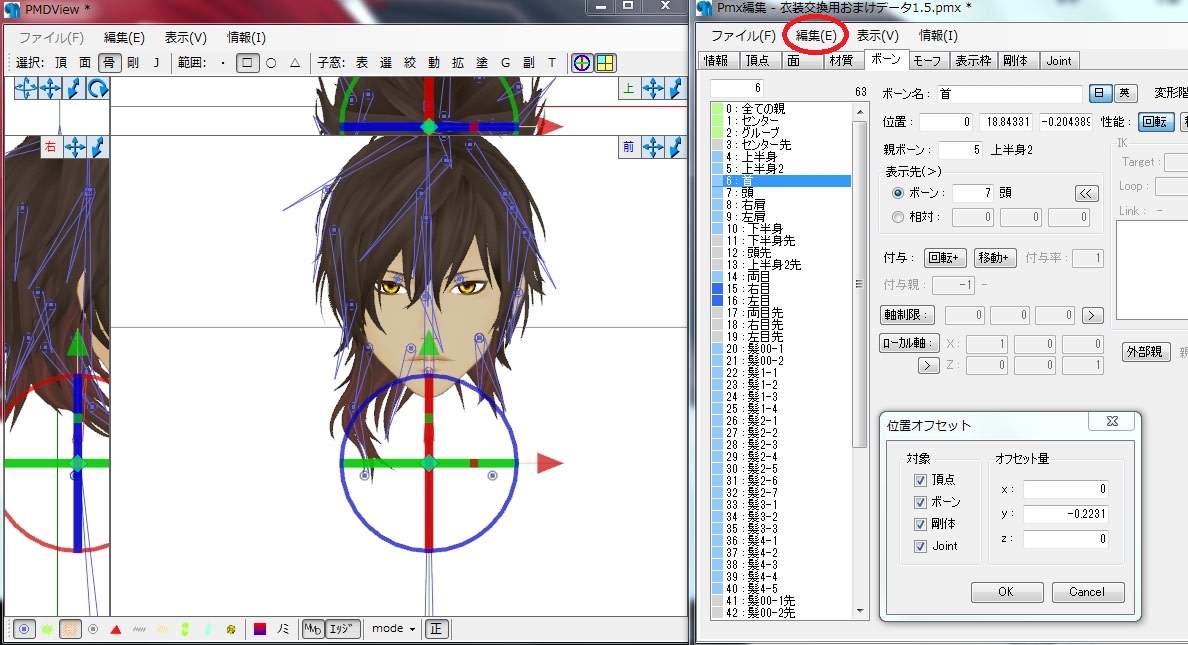Click the ローカル軸 button

(908, 343)
